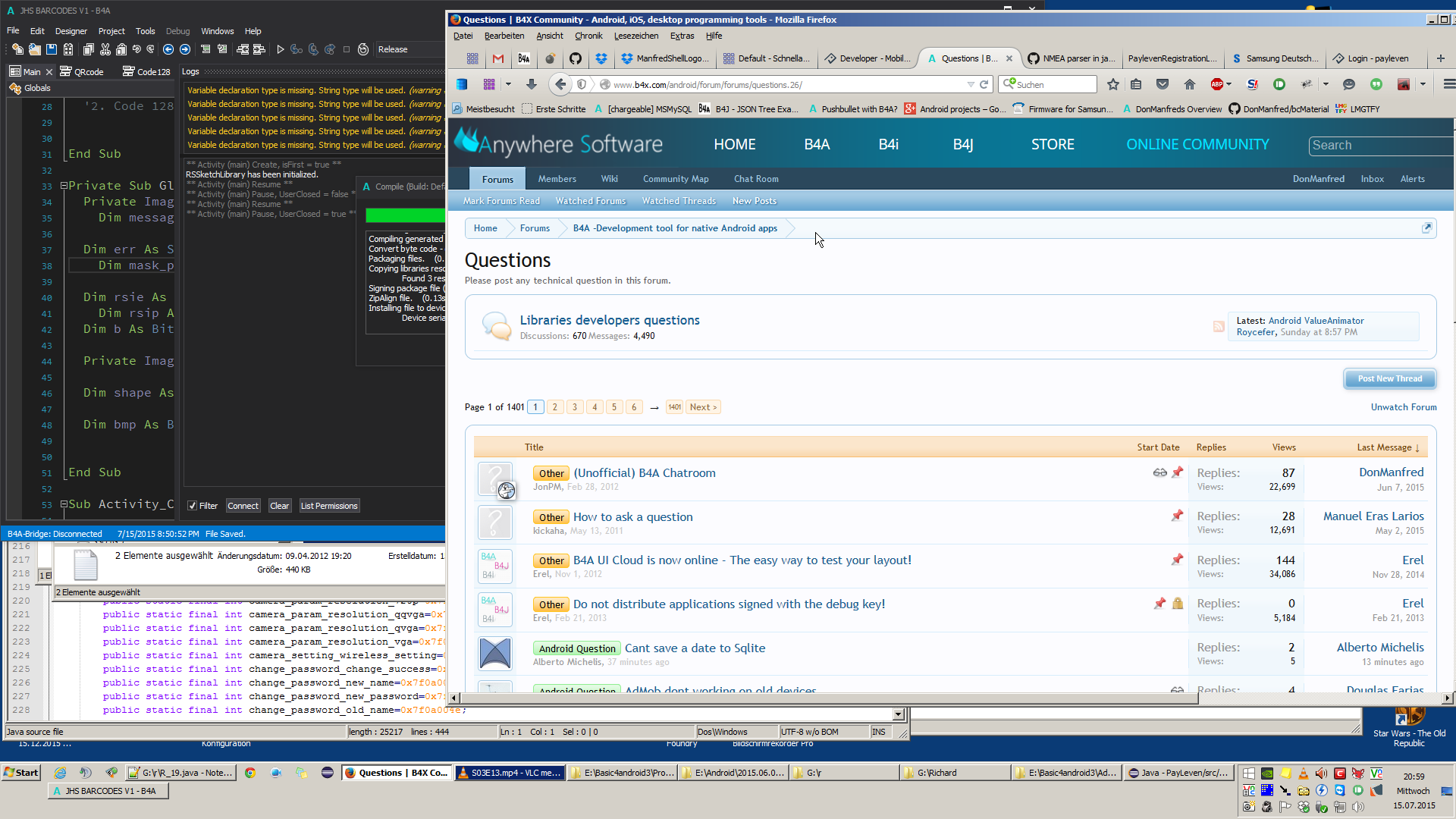Toggle the Filter checkbox in Logs panel

point(193,506)
